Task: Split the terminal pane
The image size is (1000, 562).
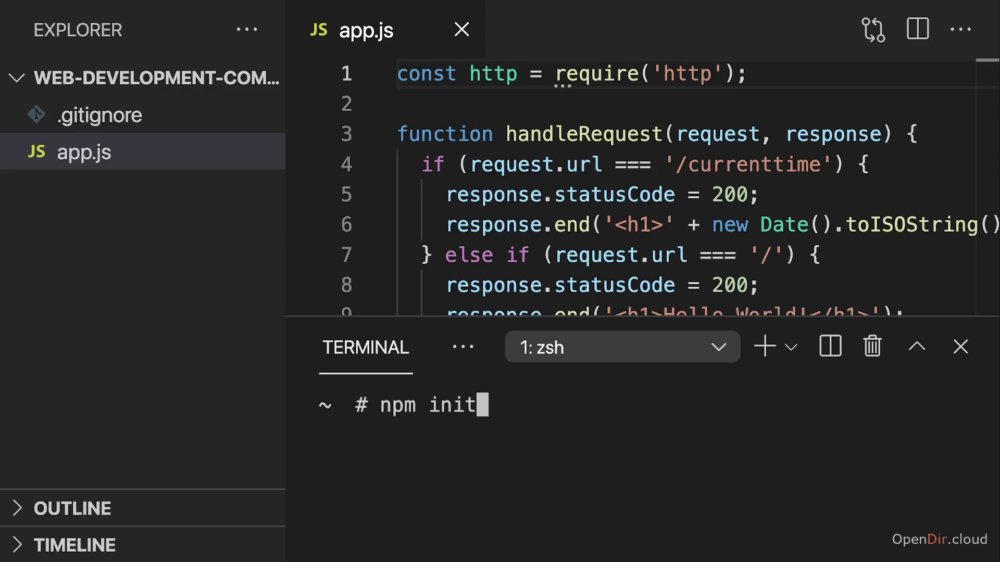Action: 830,346
